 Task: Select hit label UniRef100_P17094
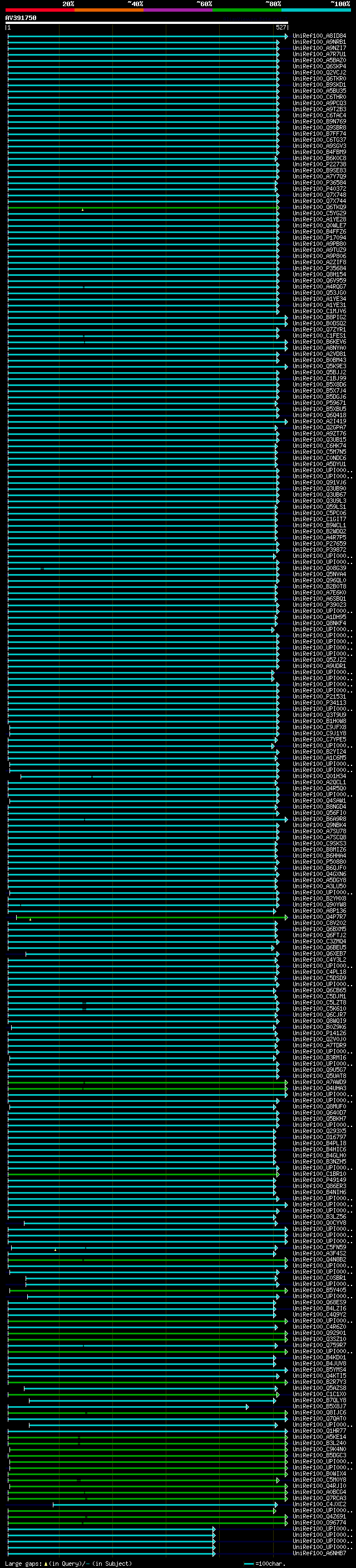click(319, 238)
